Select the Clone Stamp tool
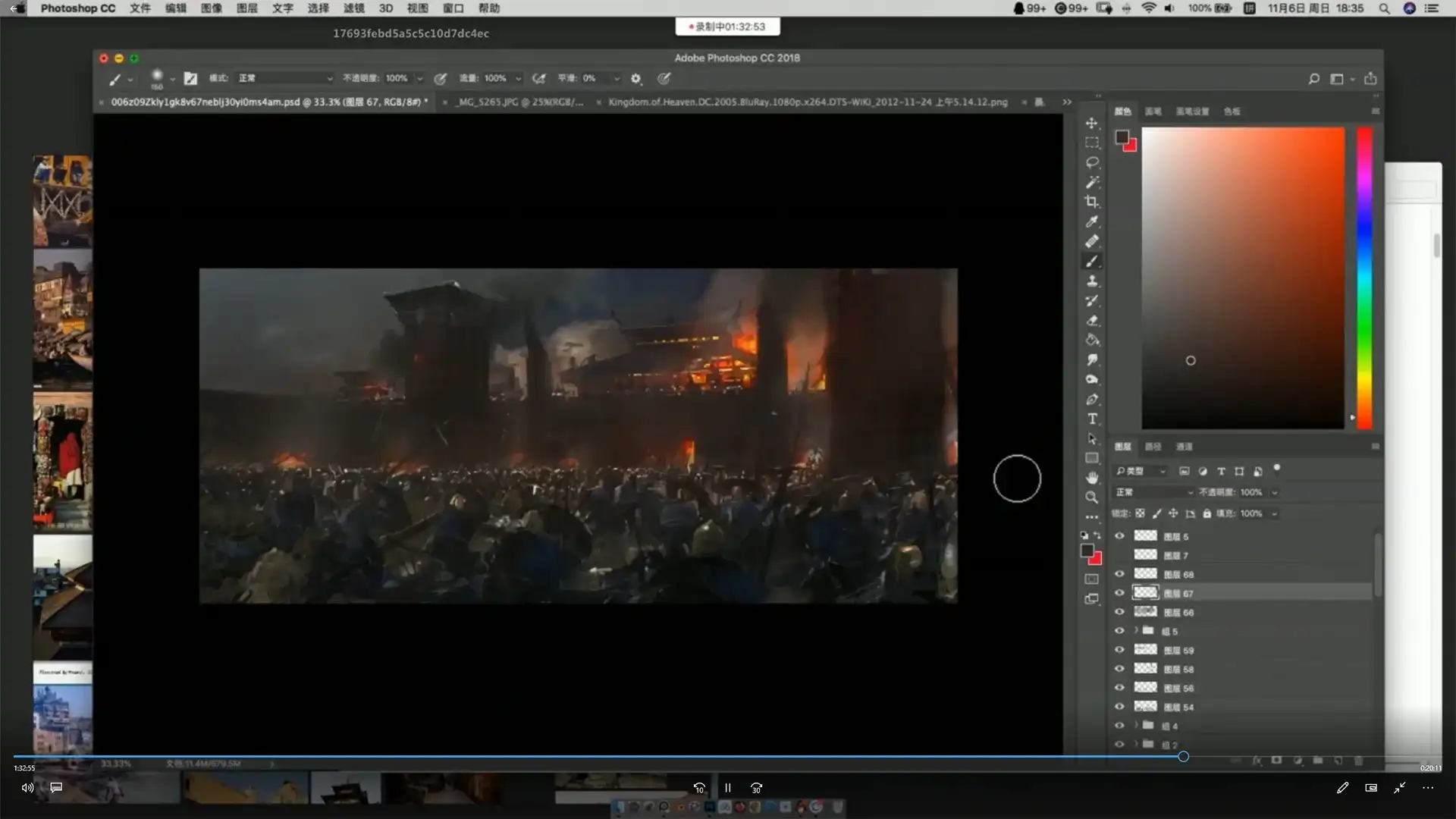 [x=1092, y=281]
